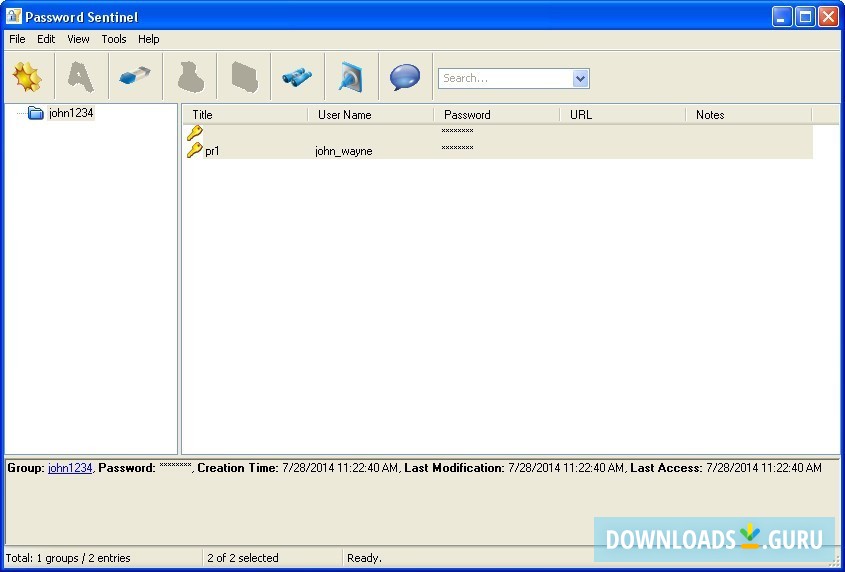Click the yellow starburst New toolbar icon
The width and height of the screenshot is (845, 572).
27,77
